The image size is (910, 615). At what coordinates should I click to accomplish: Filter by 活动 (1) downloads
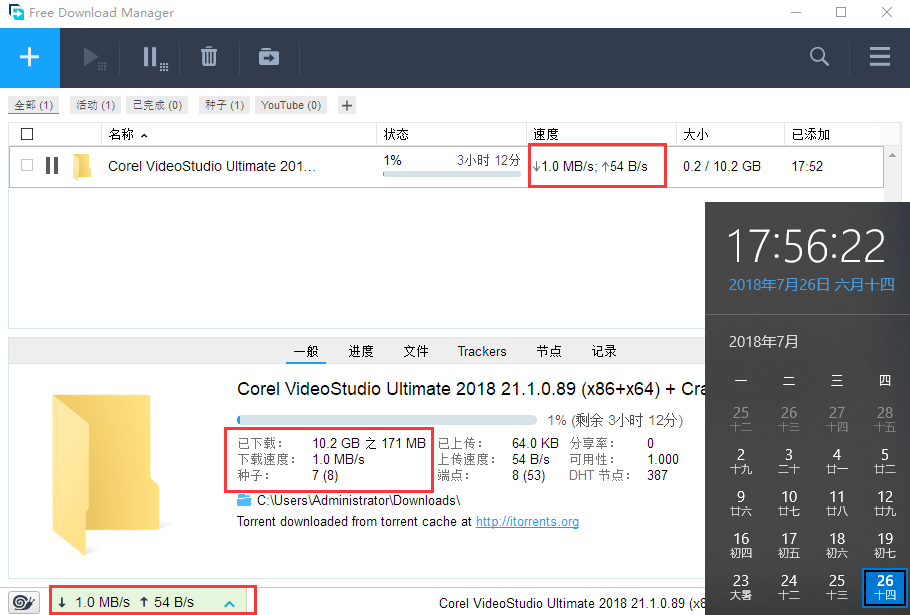pos(96,105)
